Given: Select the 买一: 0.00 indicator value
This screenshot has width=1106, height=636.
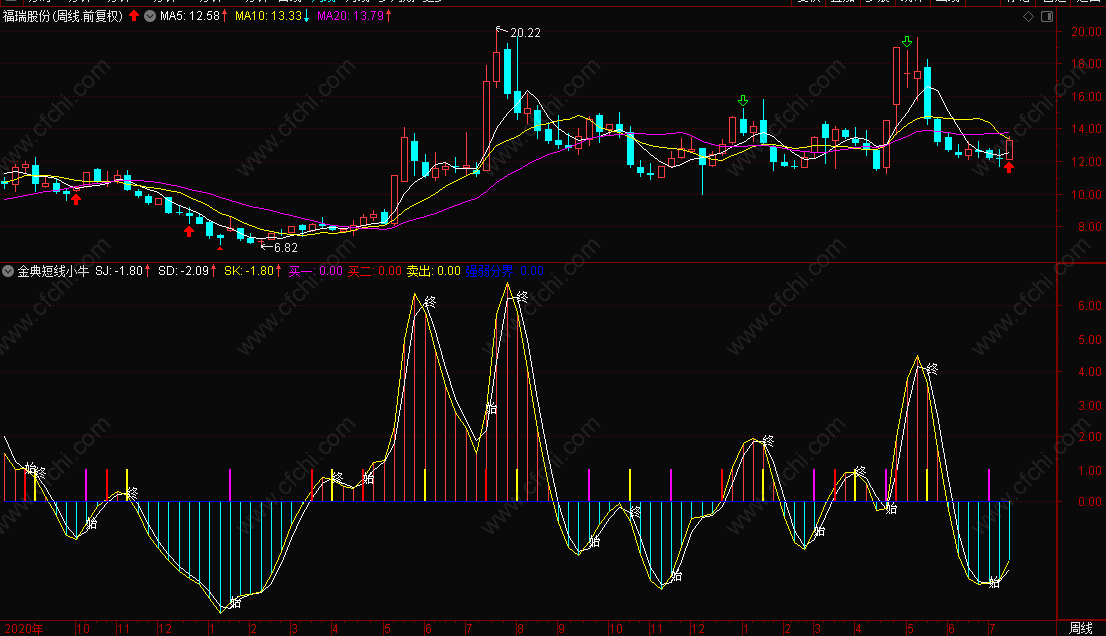Looking at the screenshot, I should tap(315, 271).
